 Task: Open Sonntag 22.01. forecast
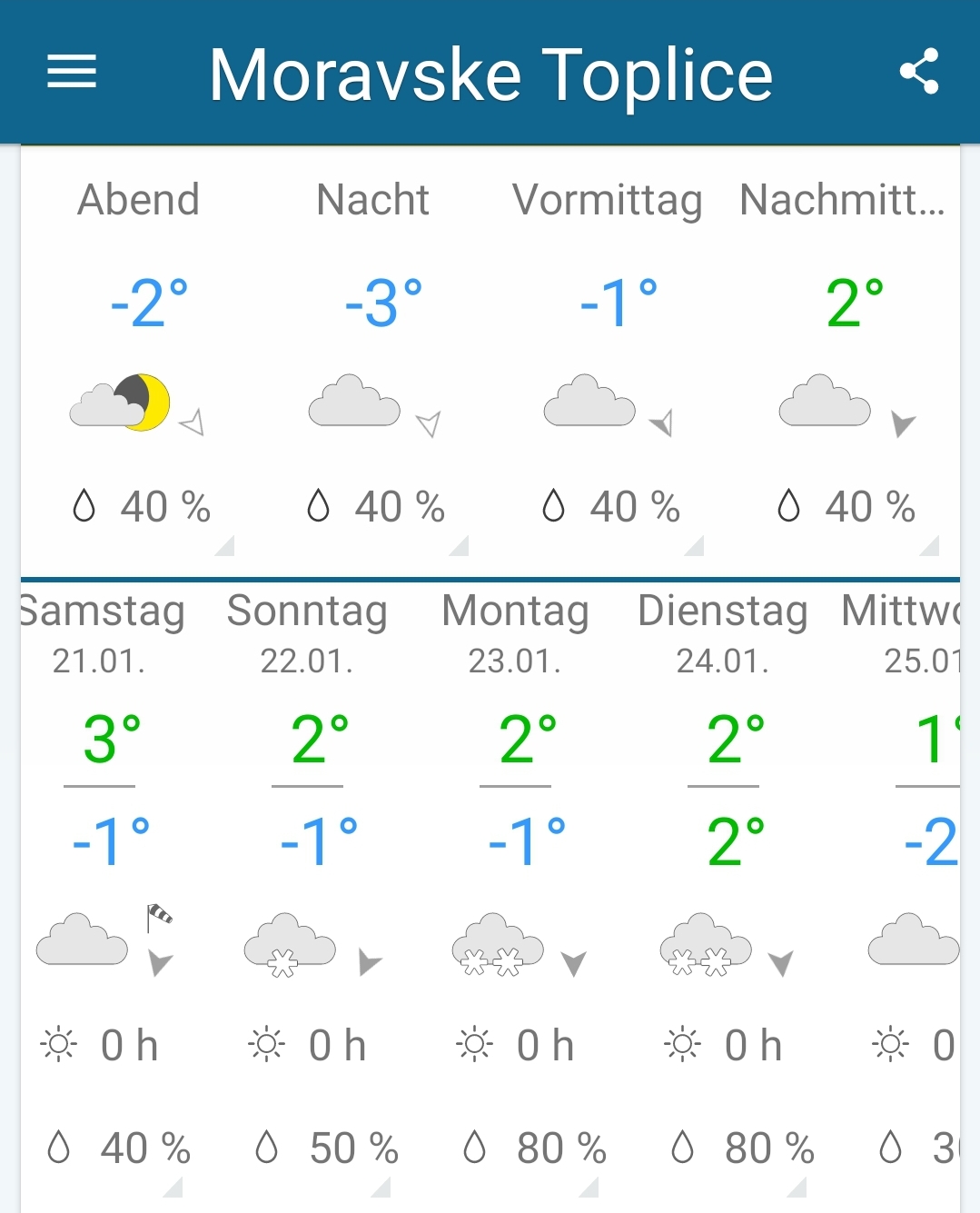307,895
